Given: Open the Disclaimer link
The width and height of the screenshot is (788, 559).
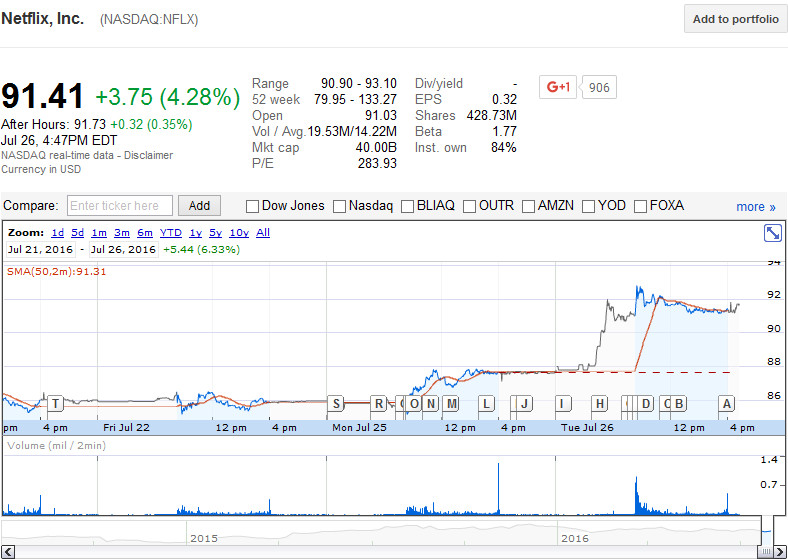Looking at the screenshot, I should [149, 155].
